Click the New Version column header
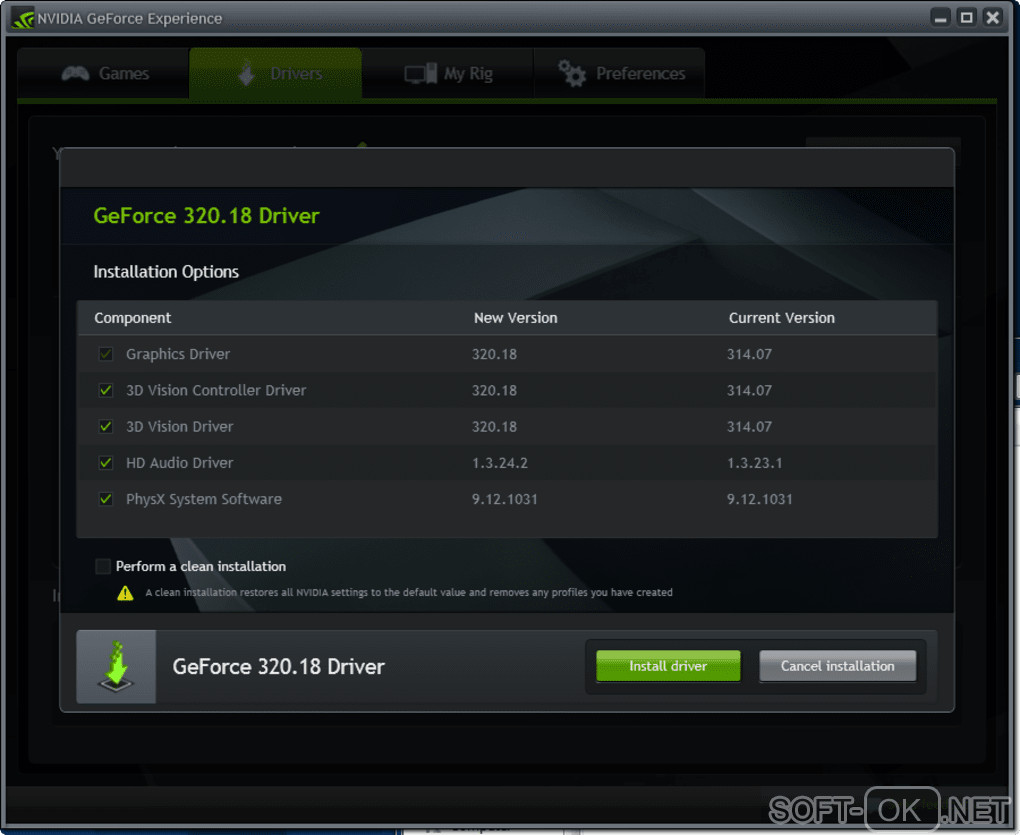 pos(515,318)
